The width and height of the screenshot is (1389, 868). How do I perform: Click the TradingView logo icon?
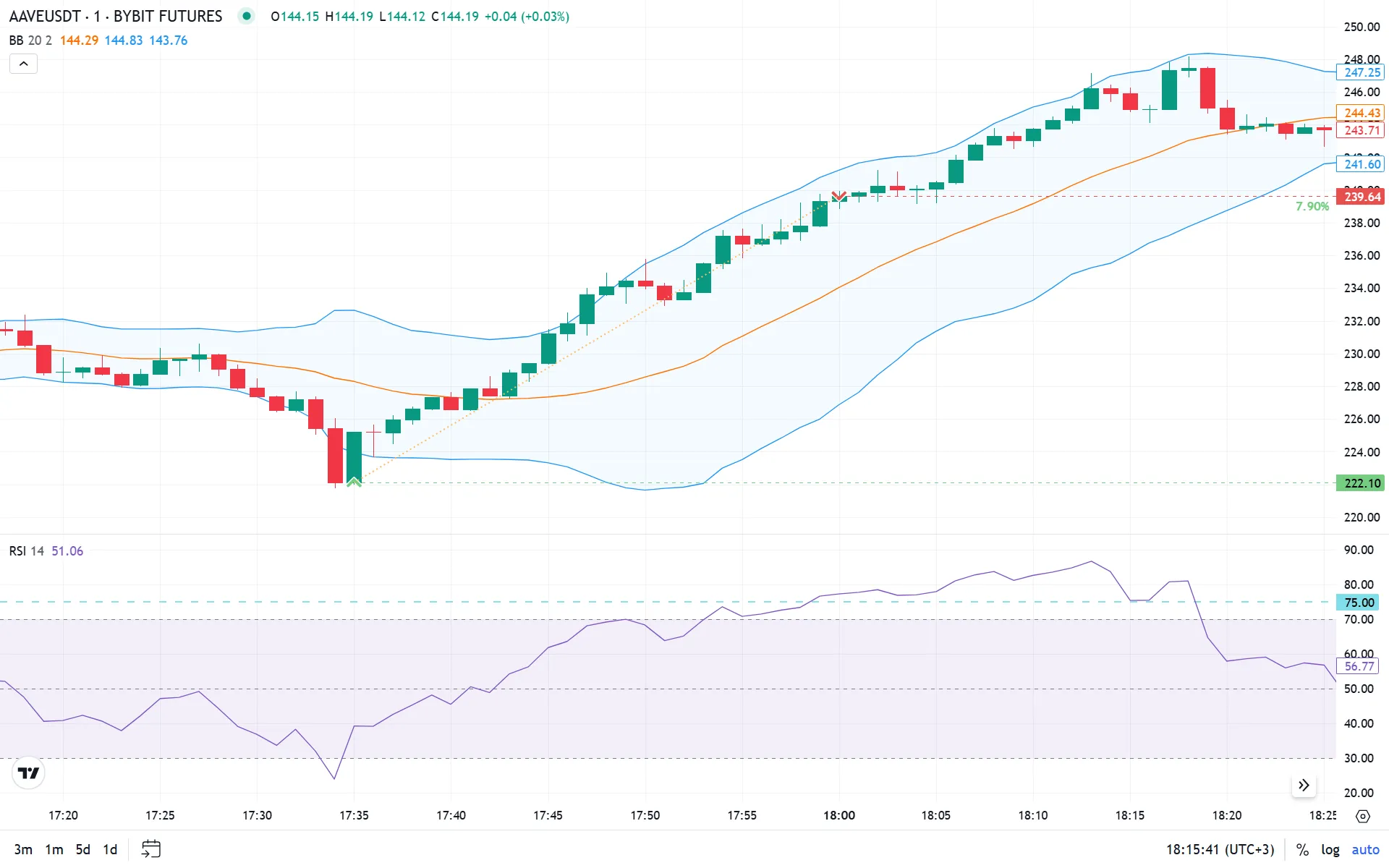(x=28, y=773)
